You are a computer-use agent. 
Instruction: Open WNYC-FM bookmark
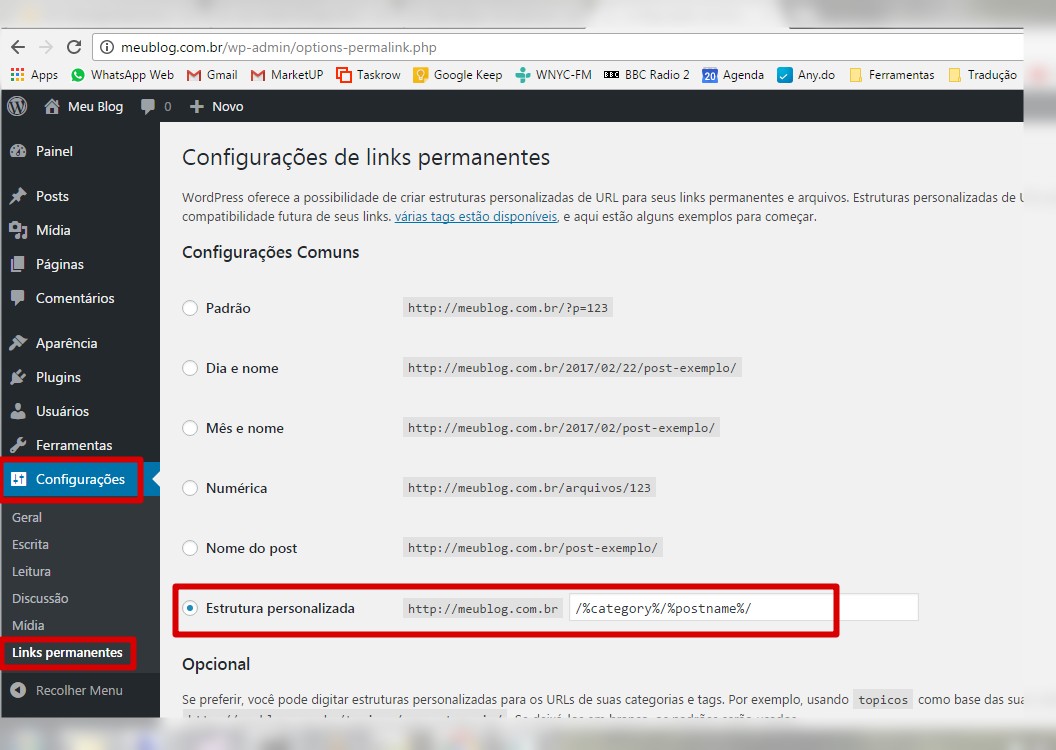coord(554,75)
